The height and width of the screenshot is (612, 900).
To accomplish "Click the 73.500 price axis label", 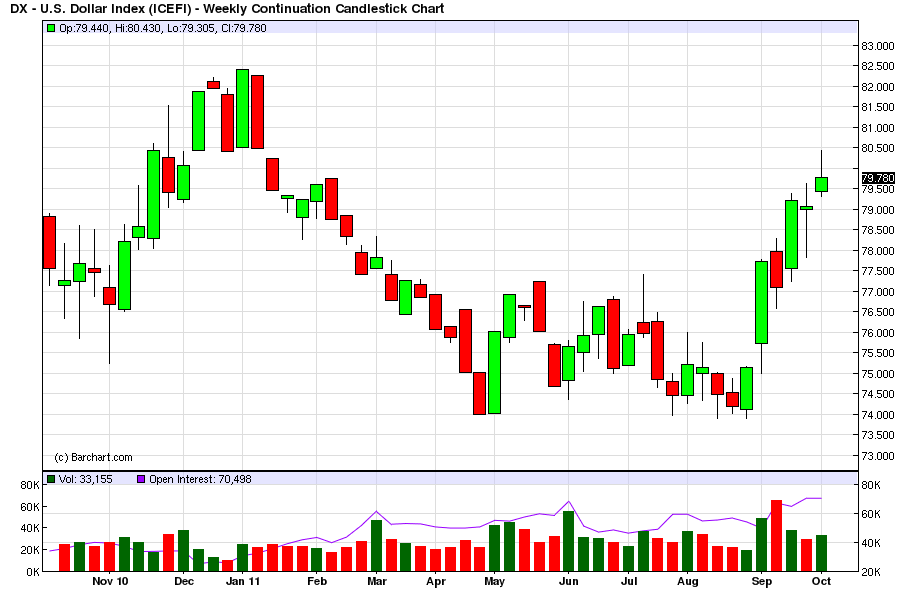I will [x=878, y=435].
